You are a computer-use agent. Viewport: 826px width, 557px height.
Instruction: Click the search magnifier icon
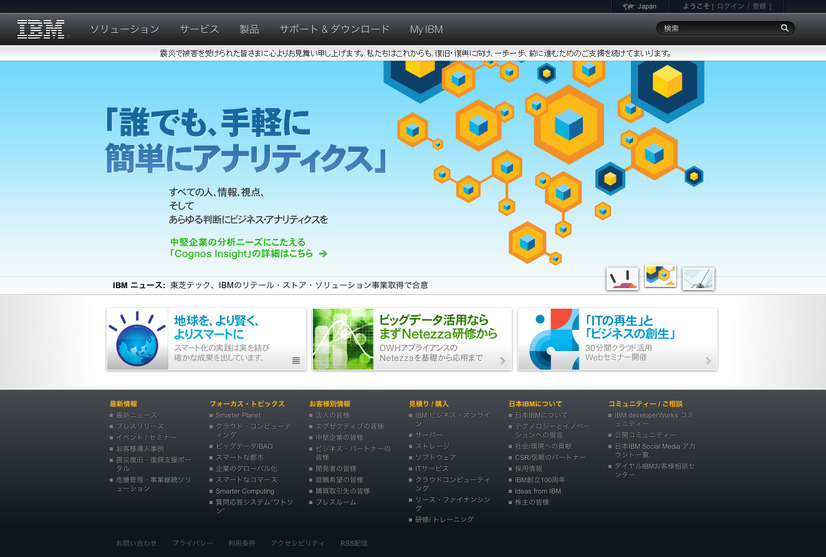[x=785, y=29]
